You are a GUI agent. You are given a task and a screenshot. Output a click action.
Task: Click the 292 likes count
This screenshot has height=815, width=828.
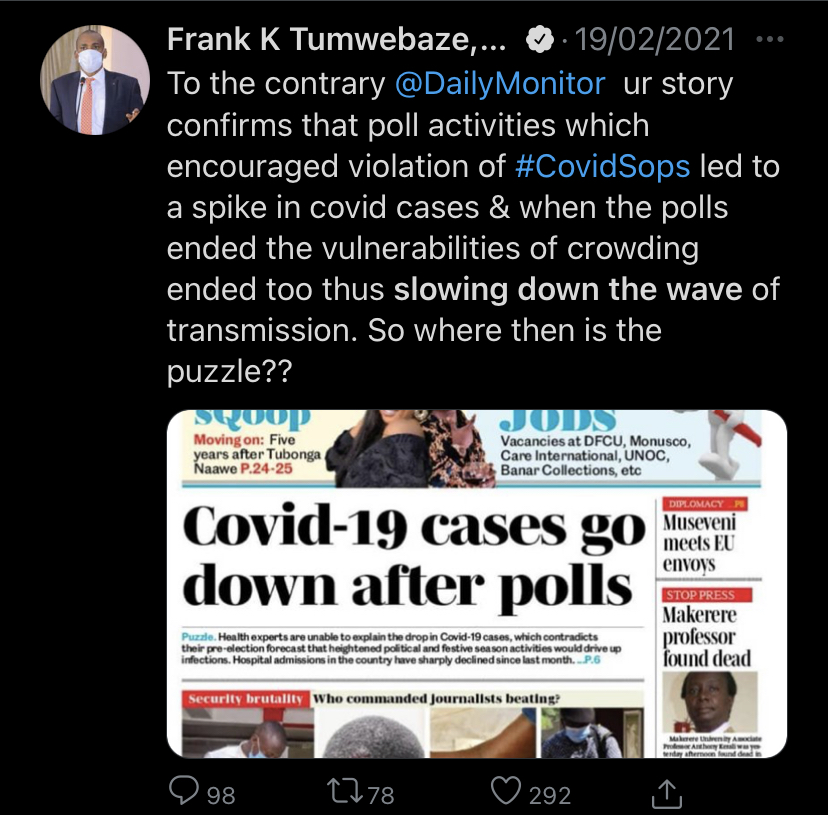[550, 795]
